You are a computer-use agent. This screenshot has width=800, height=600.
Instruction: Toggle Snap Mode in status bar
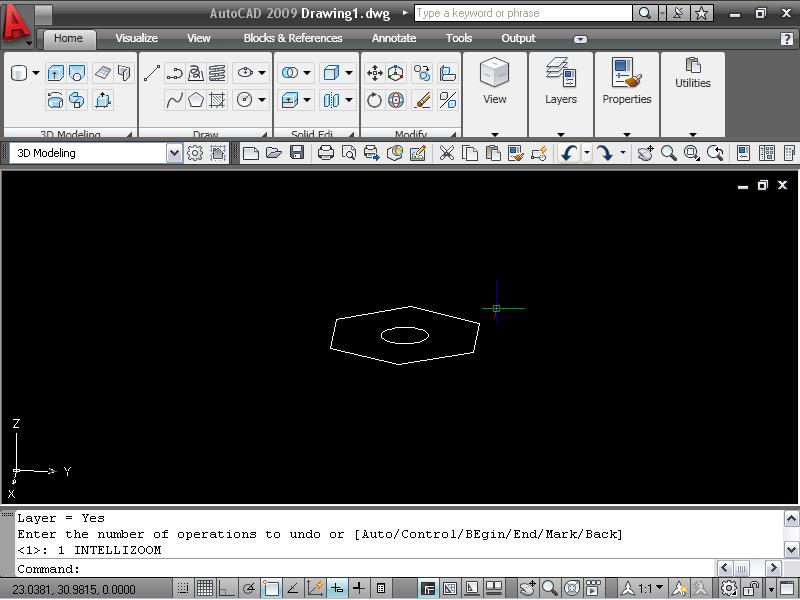[x=183, y=589]
